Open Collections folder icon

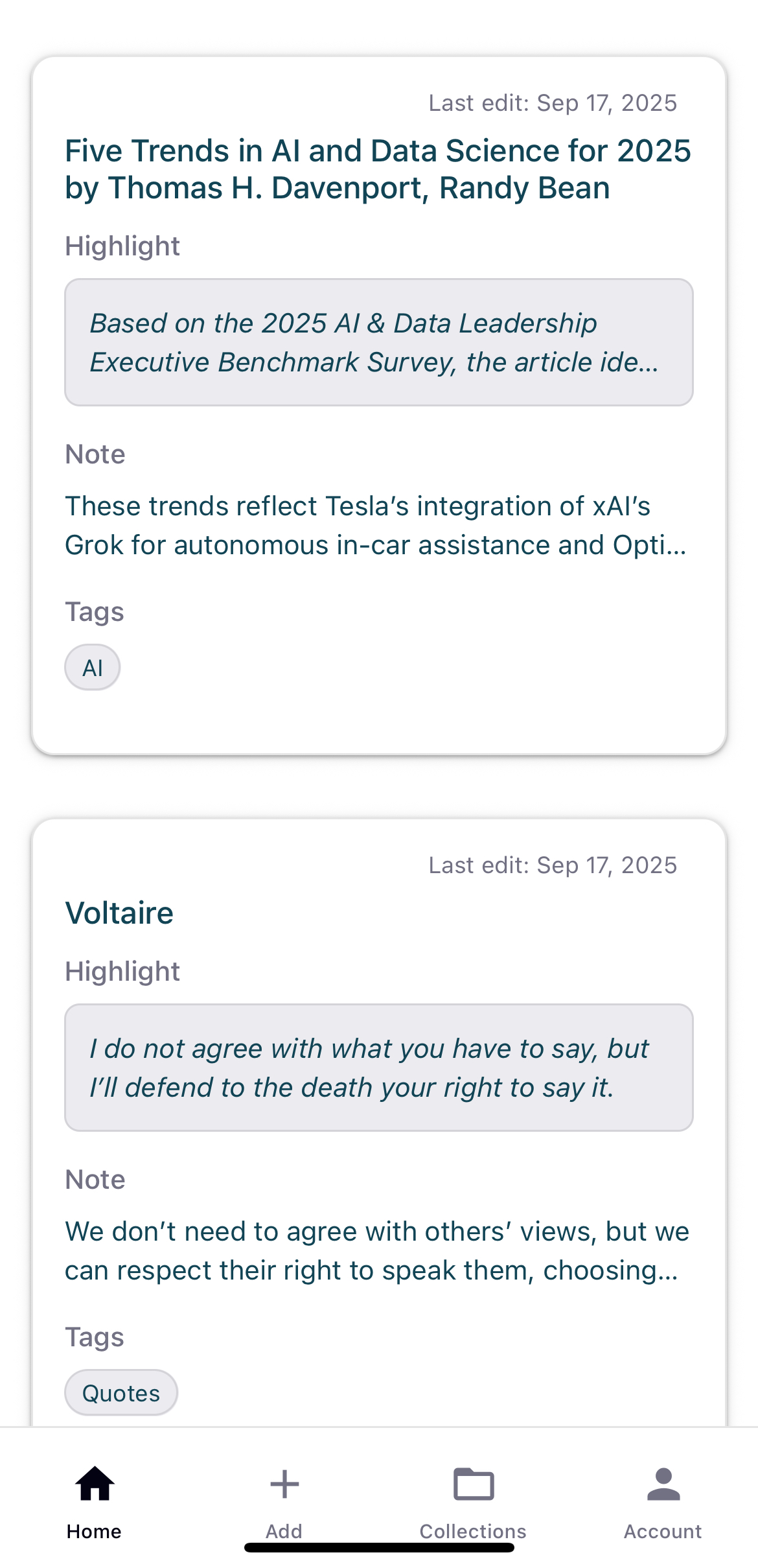tap(473, 1484)
